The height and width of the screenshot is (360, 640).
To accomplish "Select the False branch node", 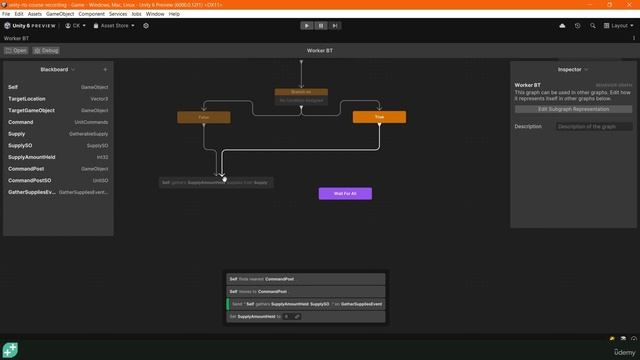I will click(204, 117).
